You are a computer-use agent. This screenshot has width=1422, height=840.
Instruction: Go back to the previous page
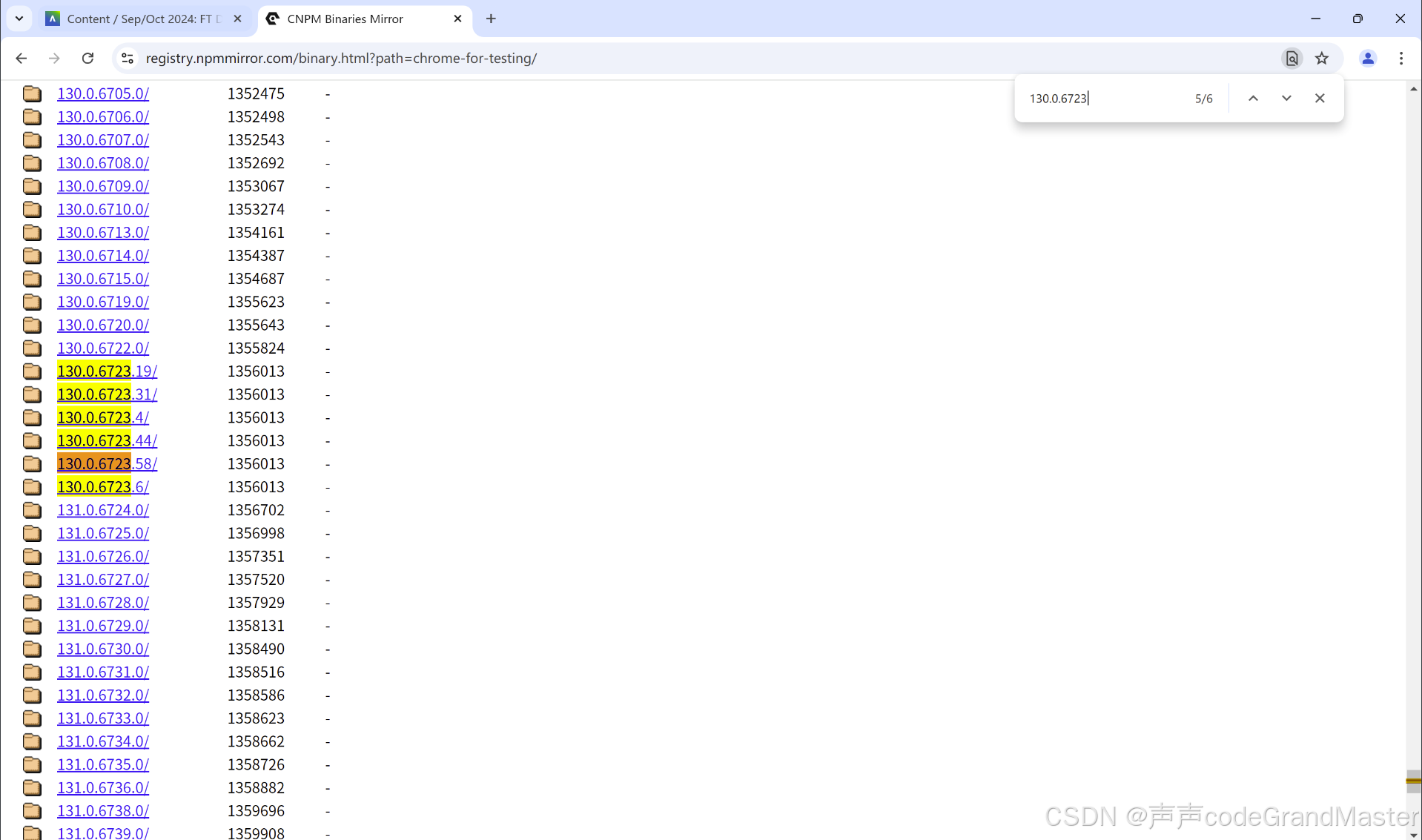pyautogui.click(x=21, y=58)
